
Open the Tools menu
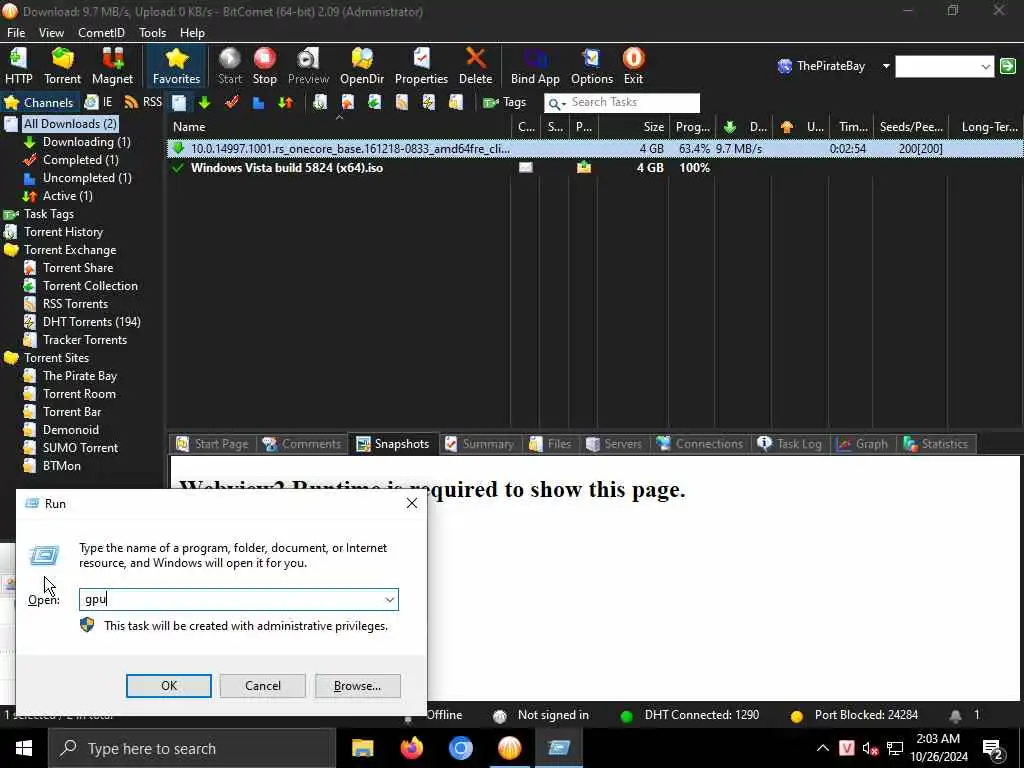pyautogui.click(x=153, y=33)
